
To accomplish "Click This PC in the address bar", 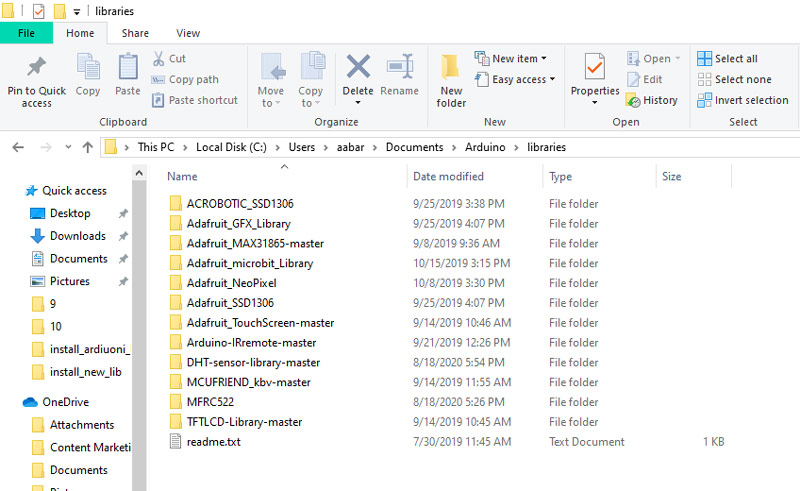I will [156, 148].
